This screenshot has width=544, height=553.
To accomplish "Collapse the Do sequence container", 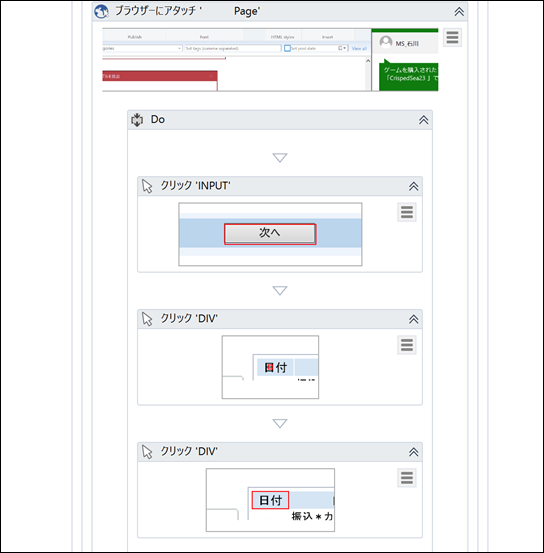I will tap(424, 120).
